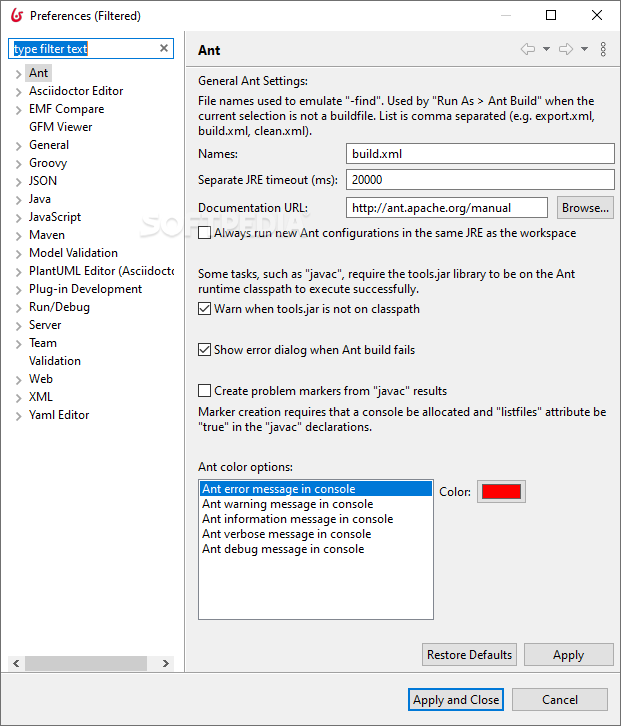The width and height of the screenshot is (621, 726).
Task: Uncheck Warn when tools.jar is not on classpath
Action: coord(204,308)
